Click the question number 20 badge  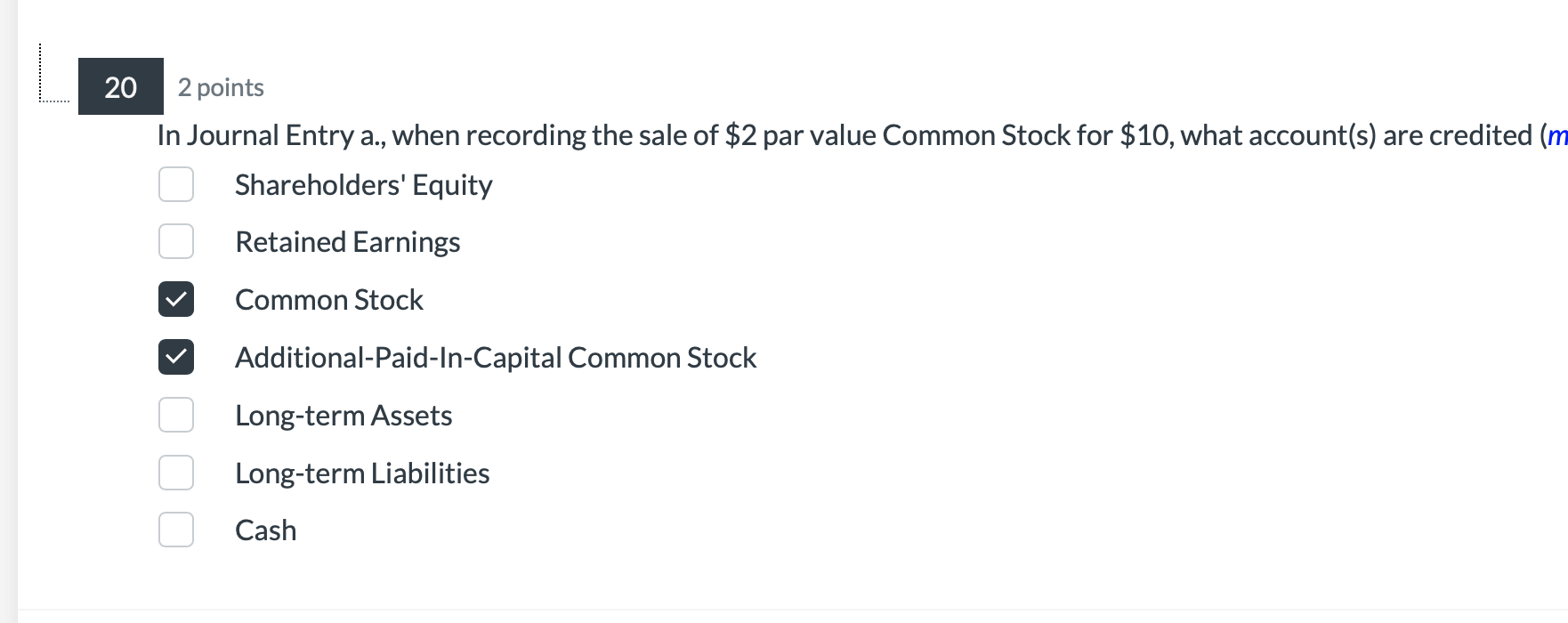(x=120, y=87)
